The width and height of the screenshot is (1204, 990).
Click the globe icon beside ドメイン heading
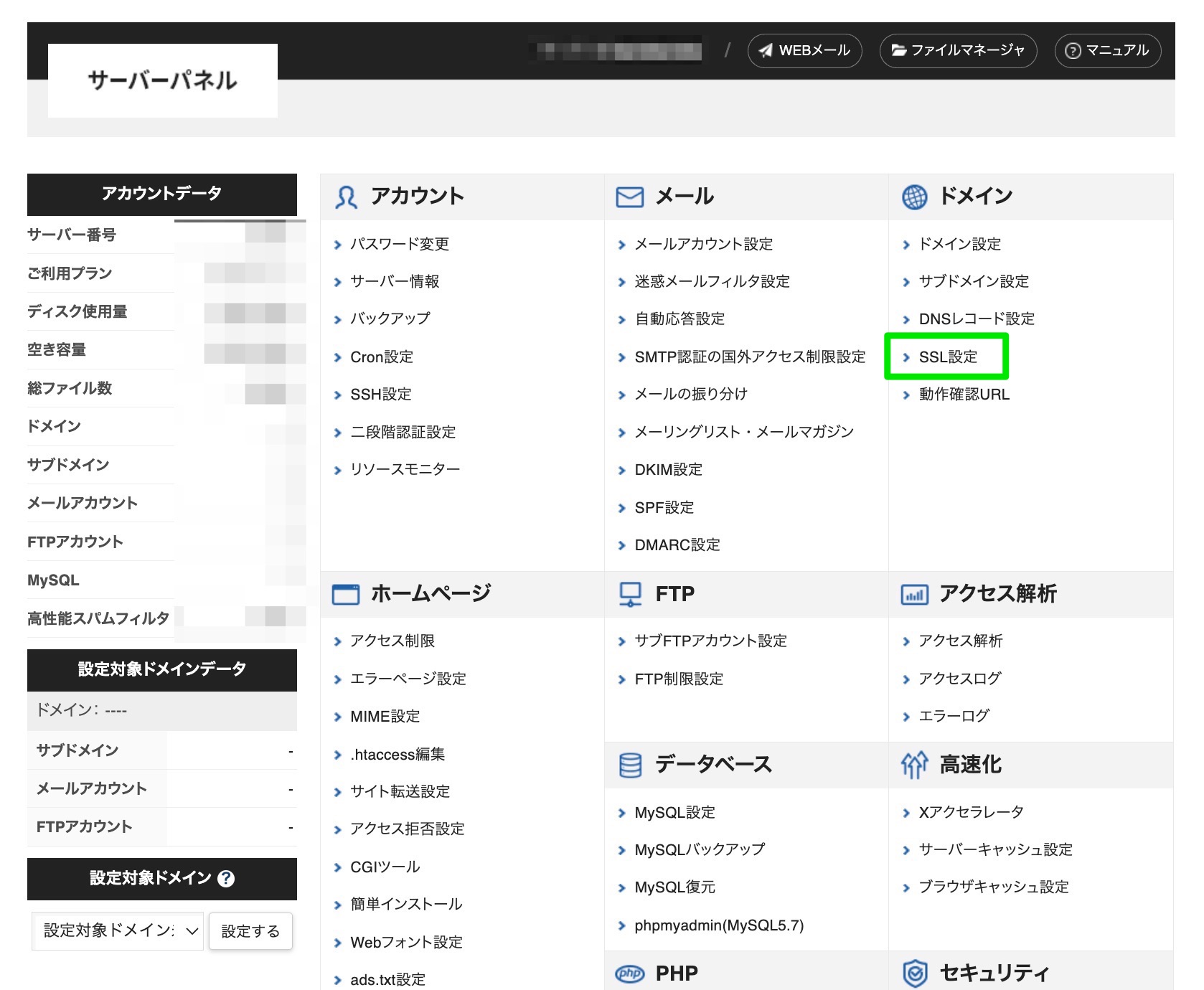coord(914,197)
